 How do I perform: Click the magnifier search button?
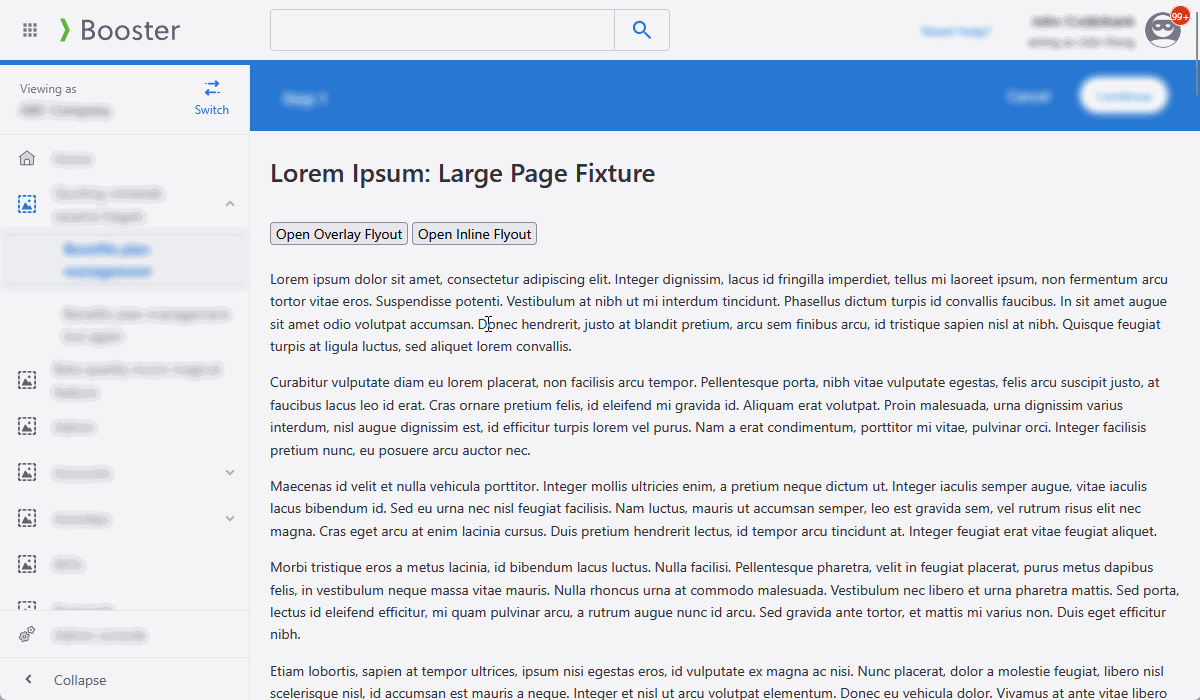point(642,30)
